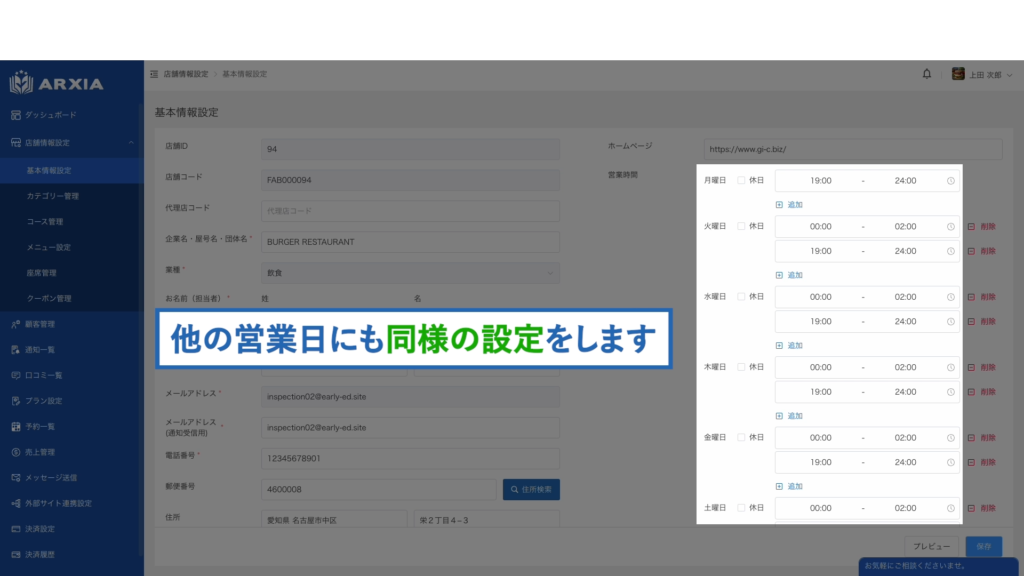Open the notification bell
The image size is (1024, 576).
pos(927,74)
